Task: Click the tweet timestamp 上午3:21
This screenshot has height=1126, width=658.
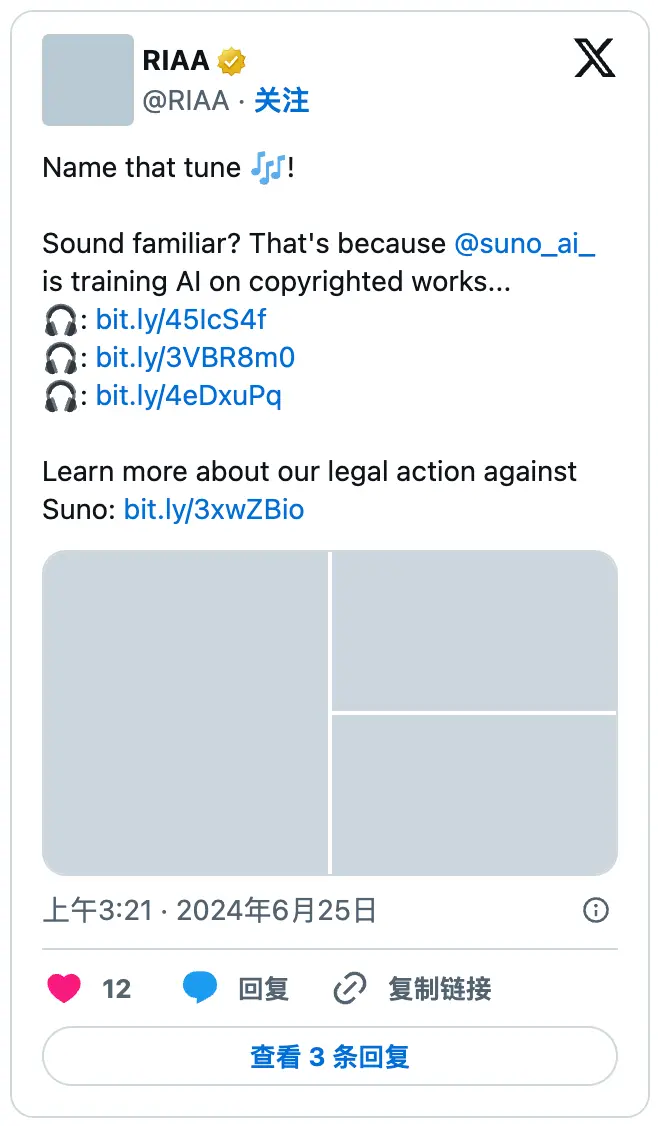Action: pyautogui.click(x=97, y=910)
